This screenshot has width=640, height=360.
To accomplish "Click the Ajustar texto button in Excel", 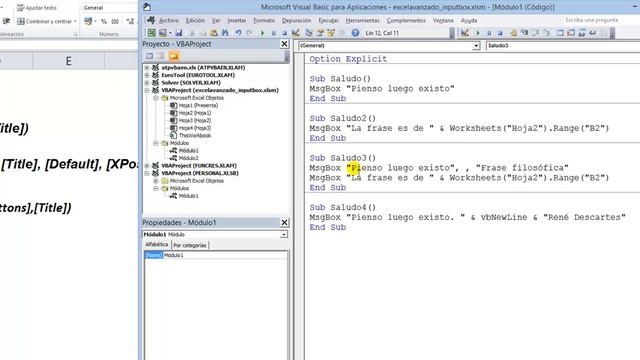I will click(37, 8).
